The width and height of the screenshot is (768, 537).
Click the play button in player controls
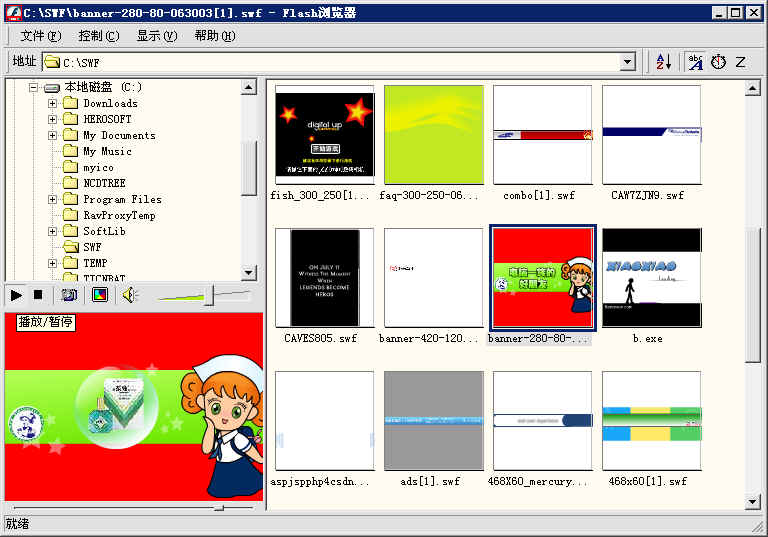pyautogui.click(x=16, y=295)
